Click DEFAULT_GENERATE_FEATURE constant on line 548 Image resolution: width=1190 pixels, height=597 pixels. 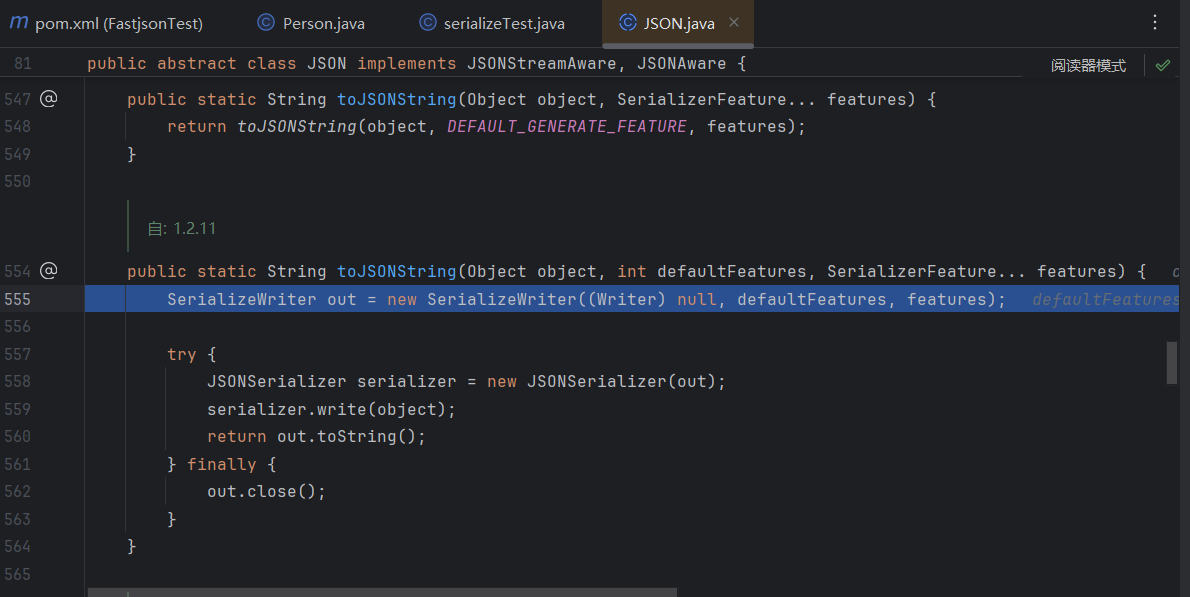(567, 127)
